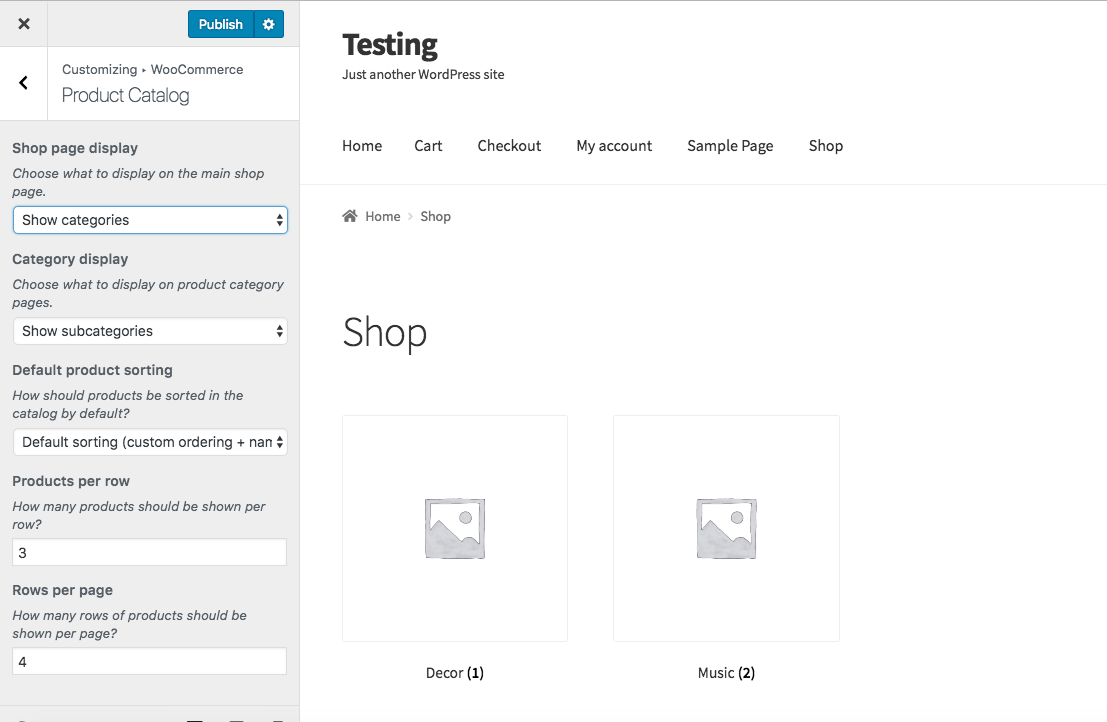The height and width of the screenshot is (722, 1107).
Task: Expand the Default product sorting dropdown
Action: 150,442
